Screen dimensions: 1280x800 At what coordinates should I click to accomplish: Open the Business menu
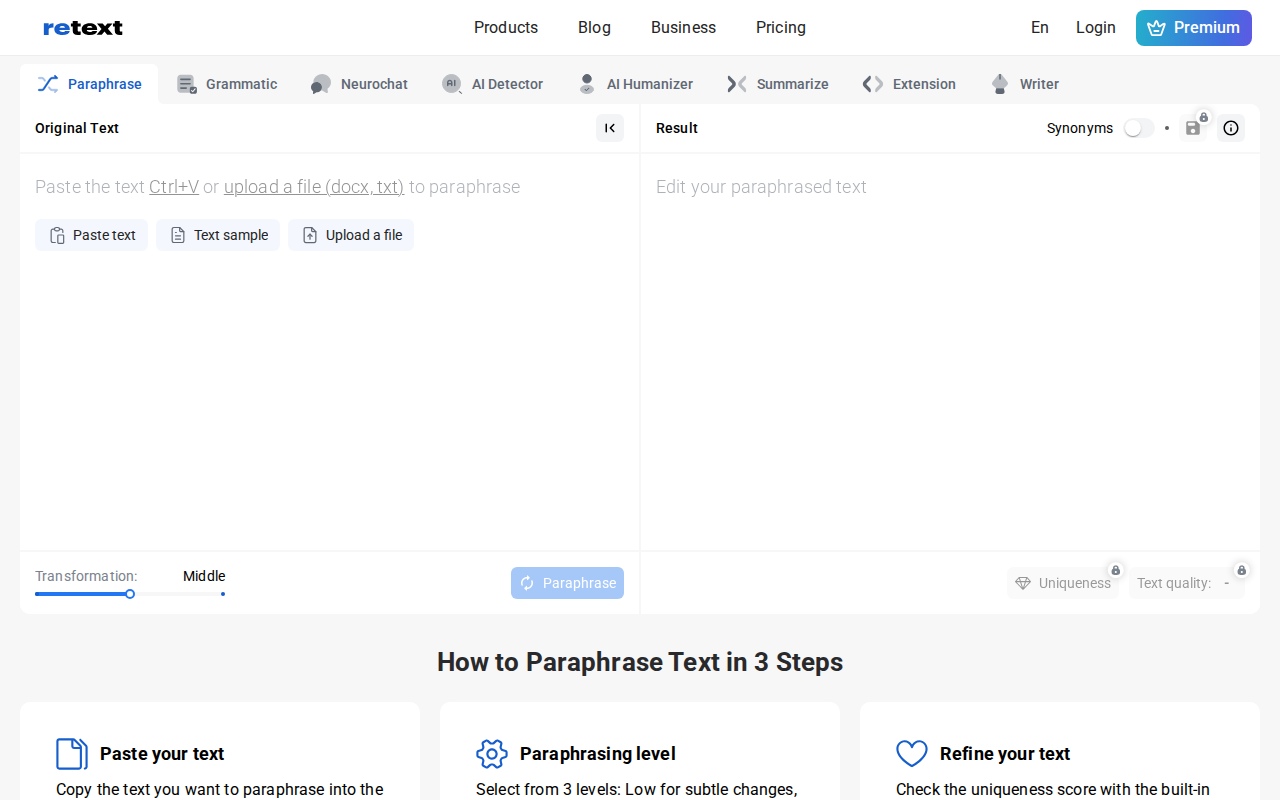(x=683, y=28)
